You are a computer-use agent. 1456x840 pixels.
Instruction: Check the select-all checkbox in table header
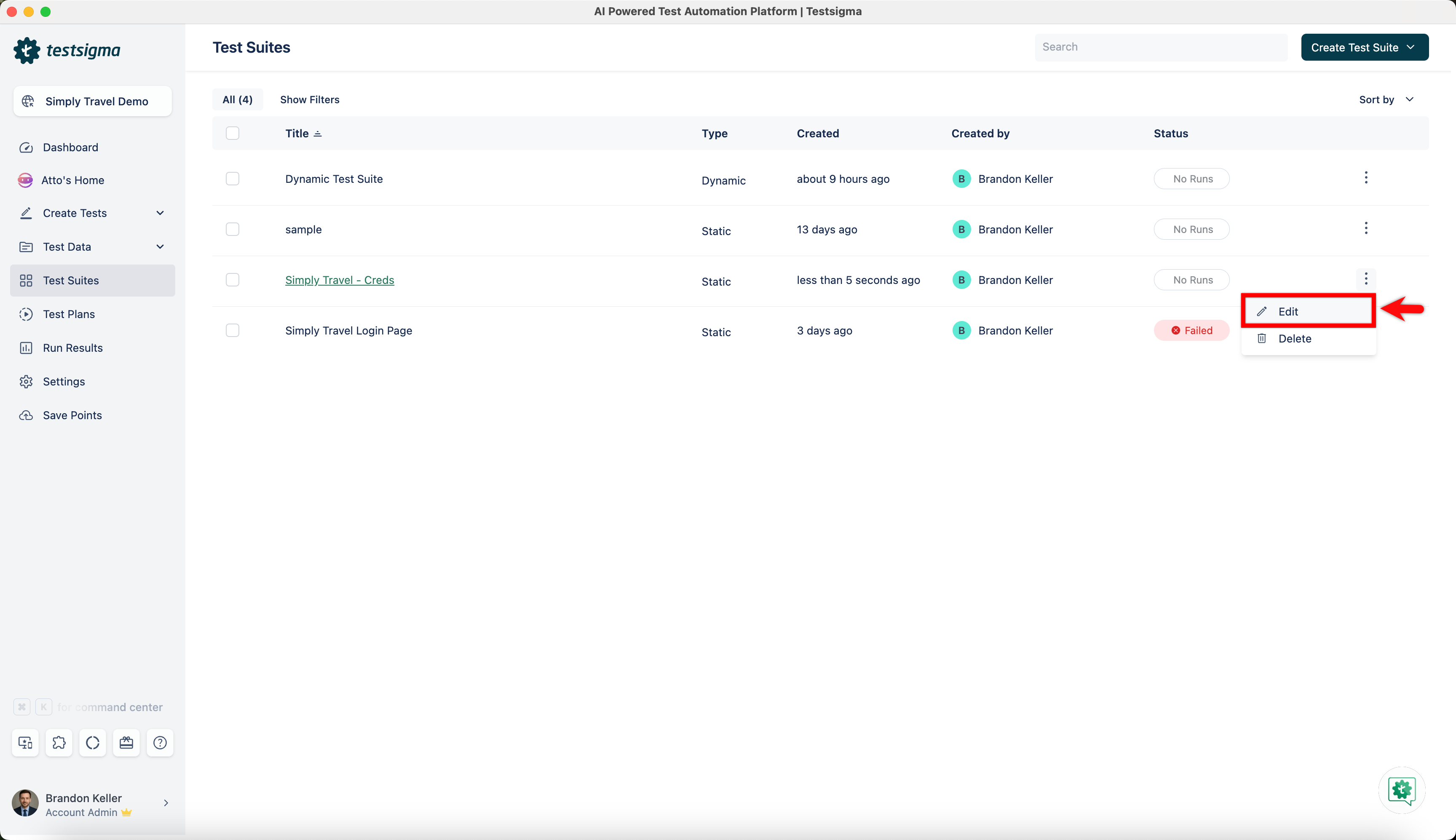click(233, 133)
